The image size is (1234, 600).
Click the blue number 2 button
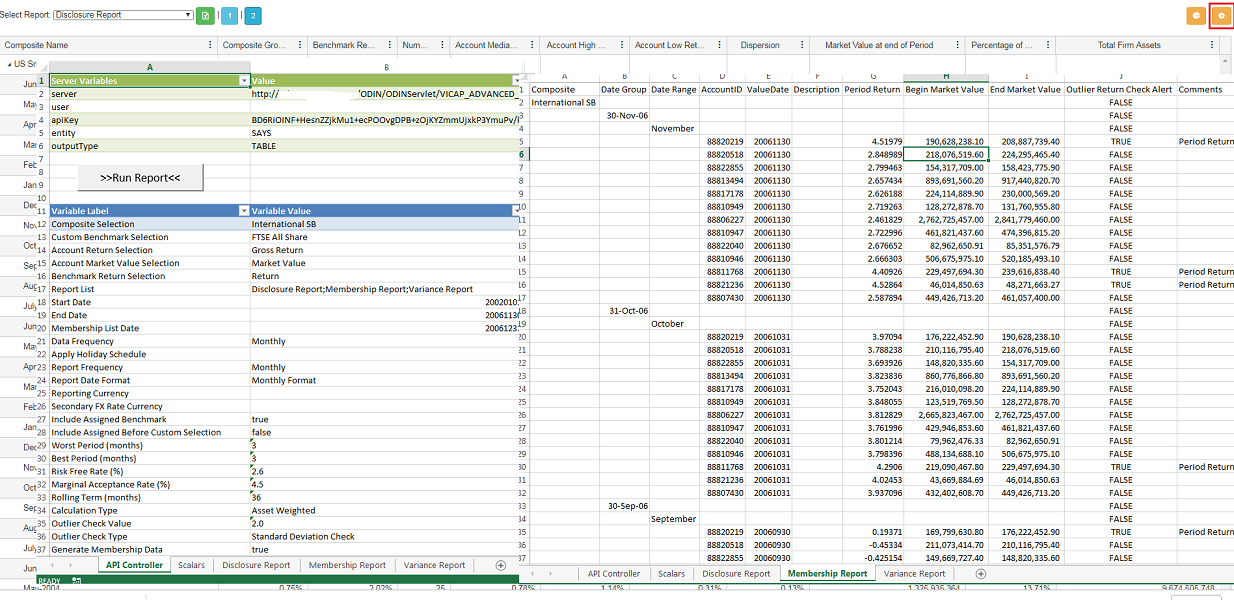[x=253, y=16]
